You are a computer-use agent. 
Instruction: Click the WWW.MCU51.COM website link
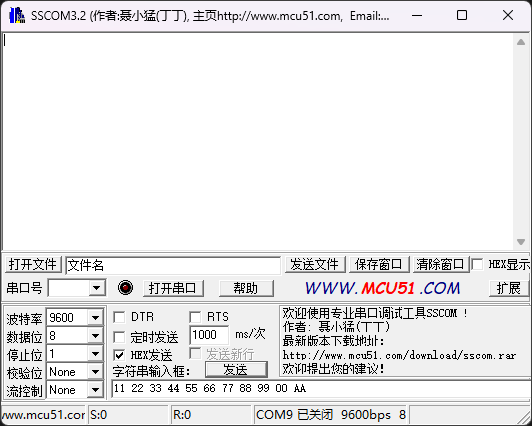click(382, 288)
